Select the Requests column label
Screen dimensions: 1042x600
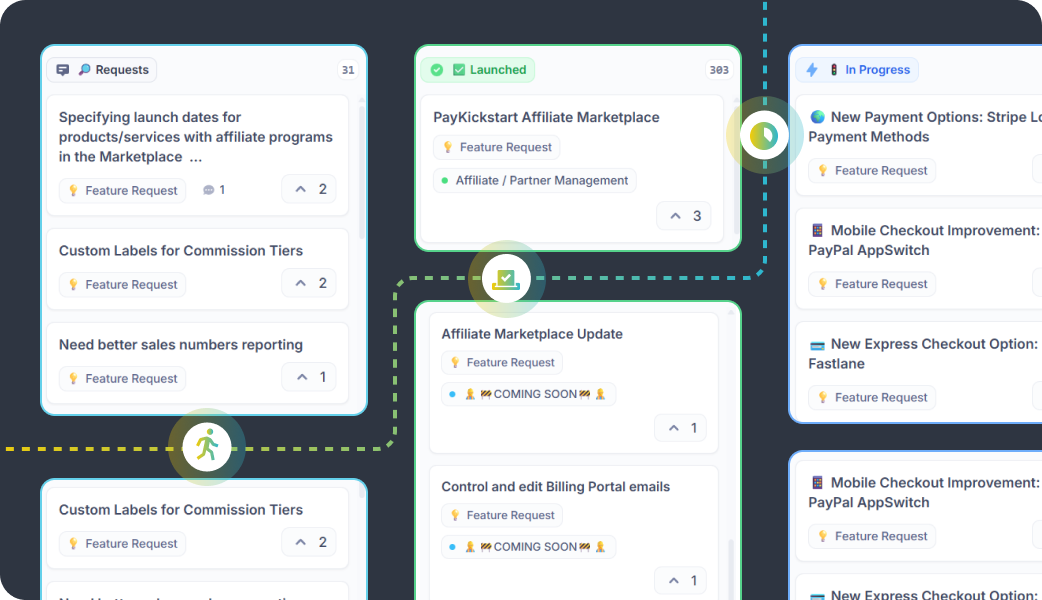click(122, 70)
